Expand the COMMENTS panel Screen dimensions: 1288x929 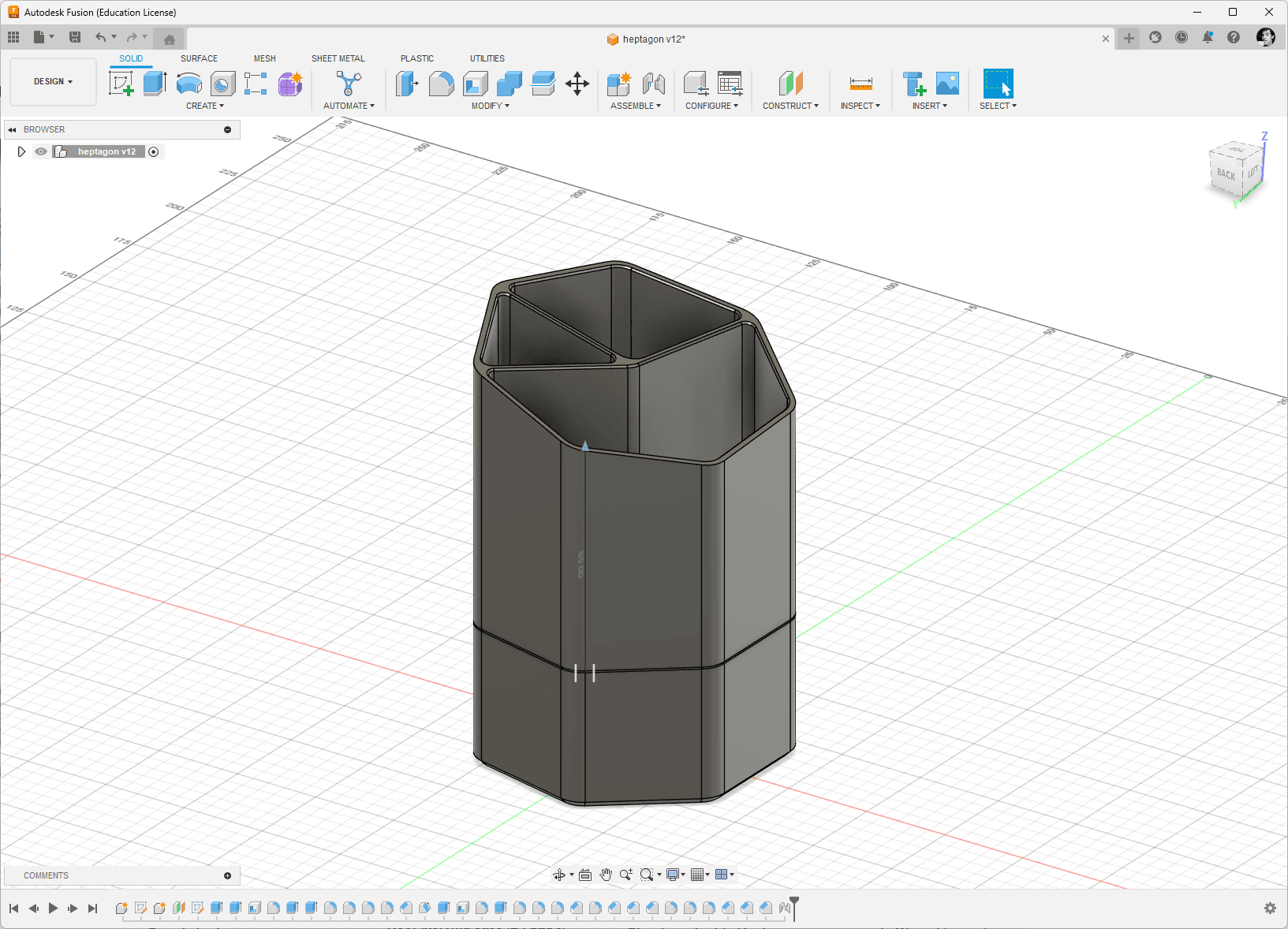pos(227,875)
